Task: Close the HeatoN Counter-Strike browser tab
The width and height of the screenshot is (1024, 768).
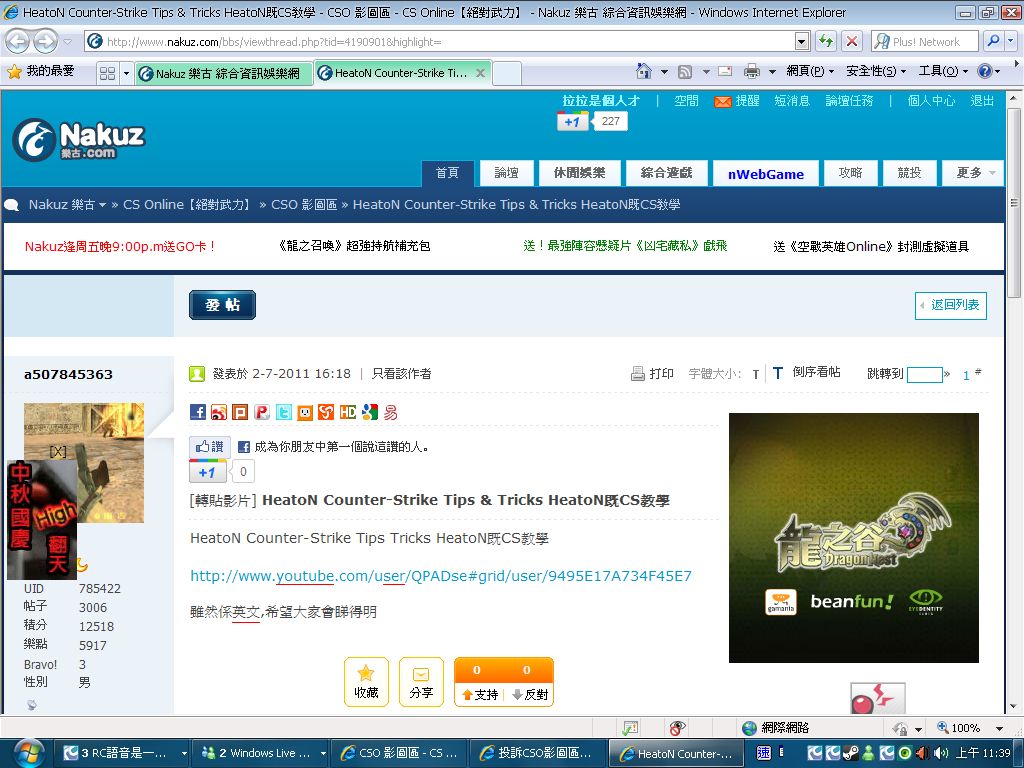Action: pyautogui.click(x=480, y=73)
